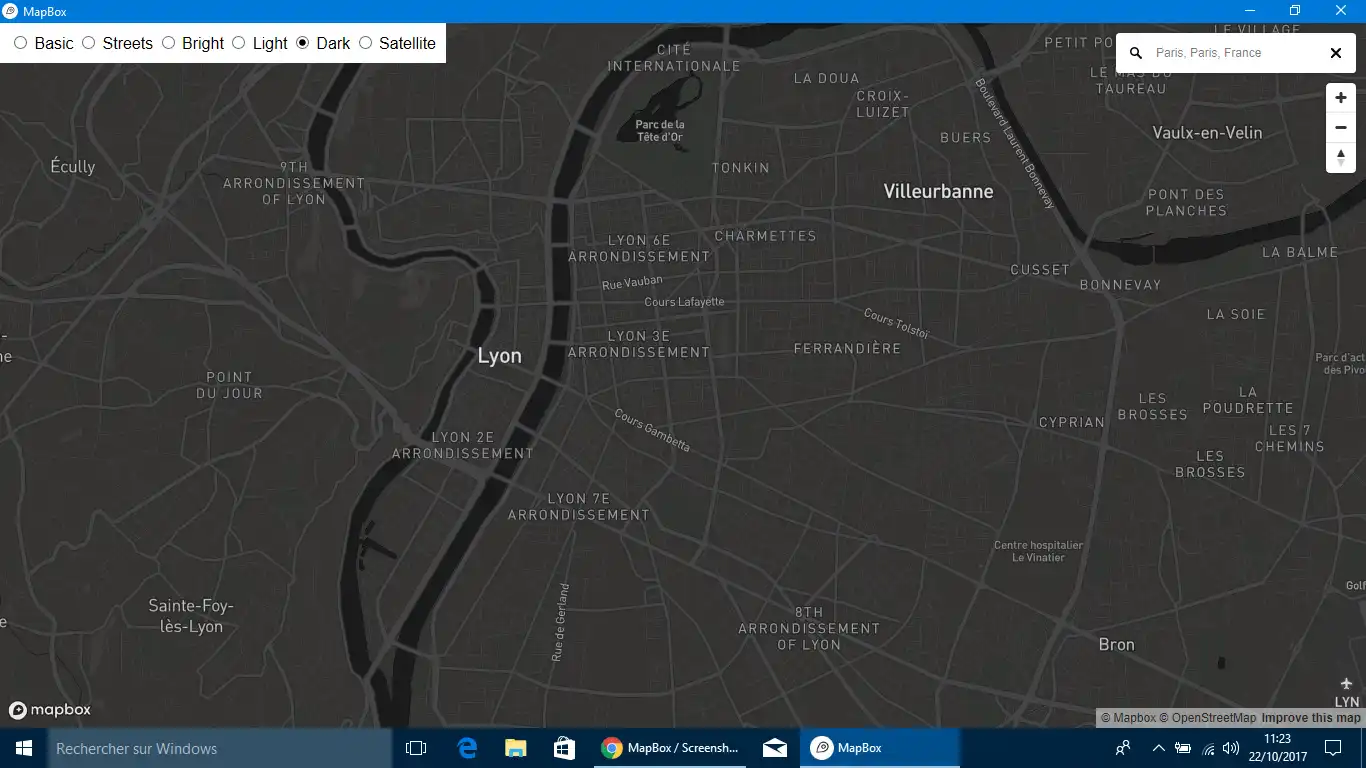Viewport: 1366px width, 768px height.
Task: Reset map bearing with the compass control
Action: (1341, 158)
